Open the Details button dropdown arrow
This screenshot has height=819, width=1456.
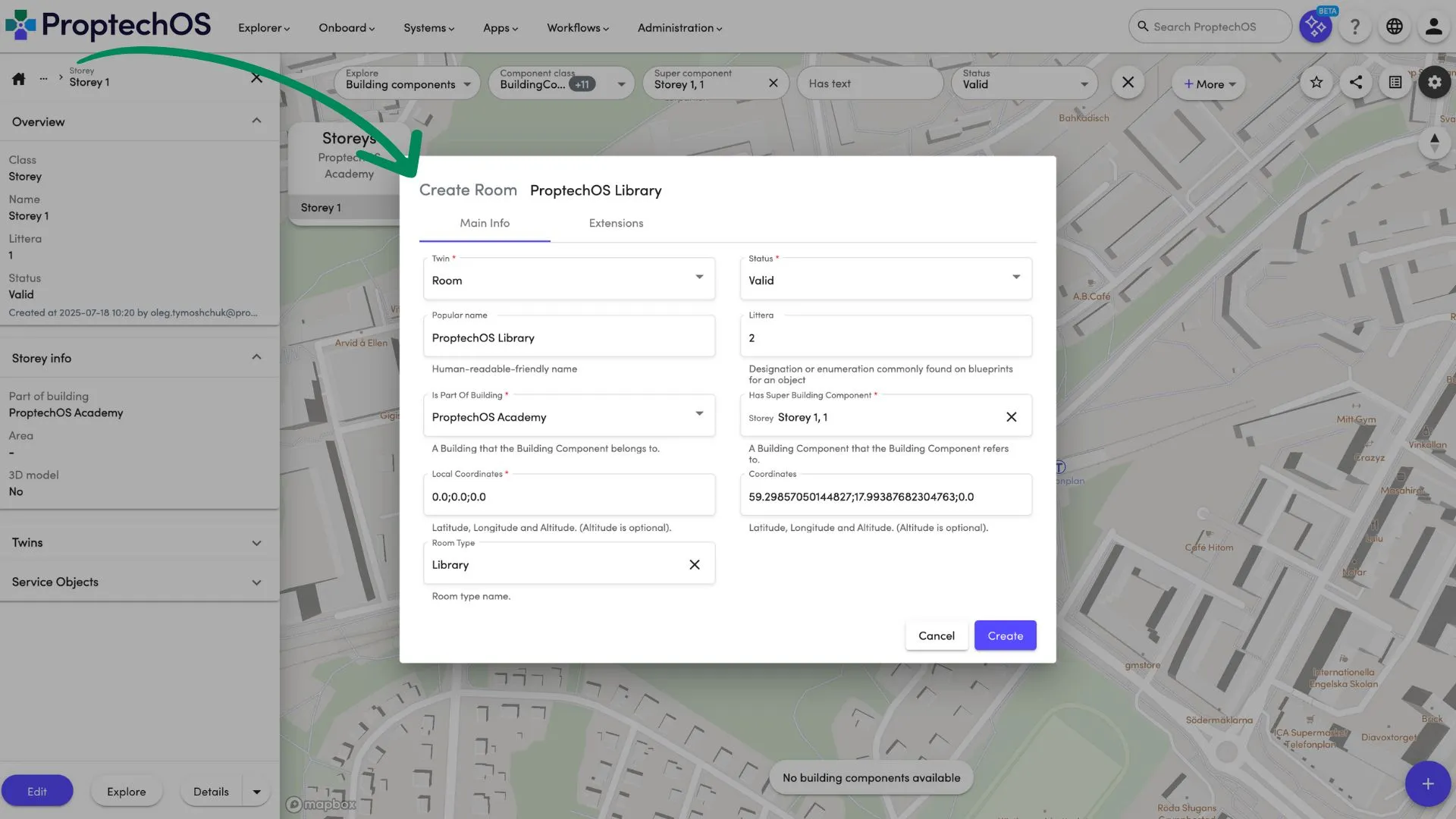[256, 792]
